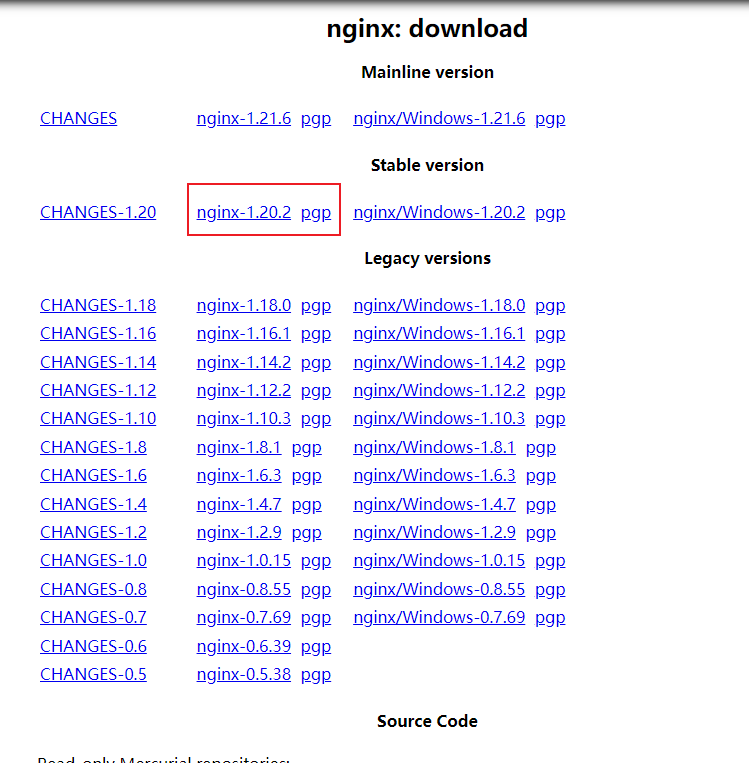Download nginx/Windows-1.16.1
The width and height of the screenshot is (749, 763).
439,333
